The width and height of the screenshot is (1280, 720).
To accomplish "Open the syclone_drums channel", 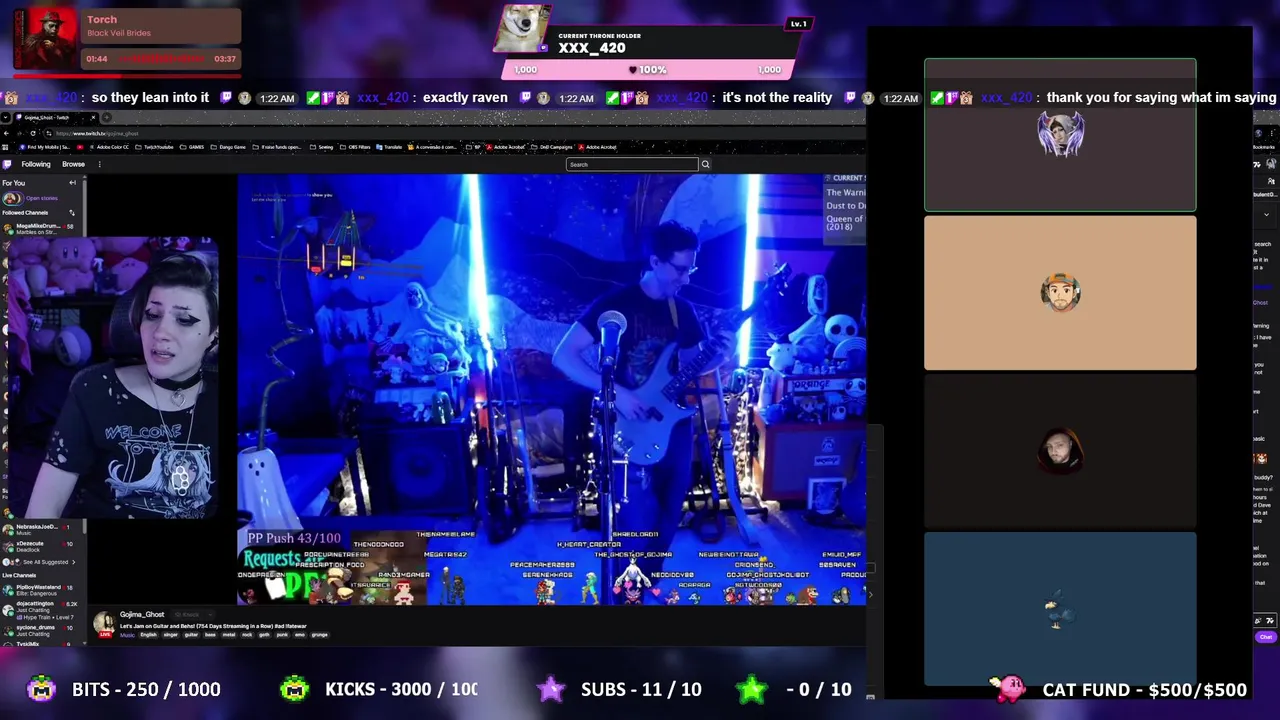I will pos(40,630).
